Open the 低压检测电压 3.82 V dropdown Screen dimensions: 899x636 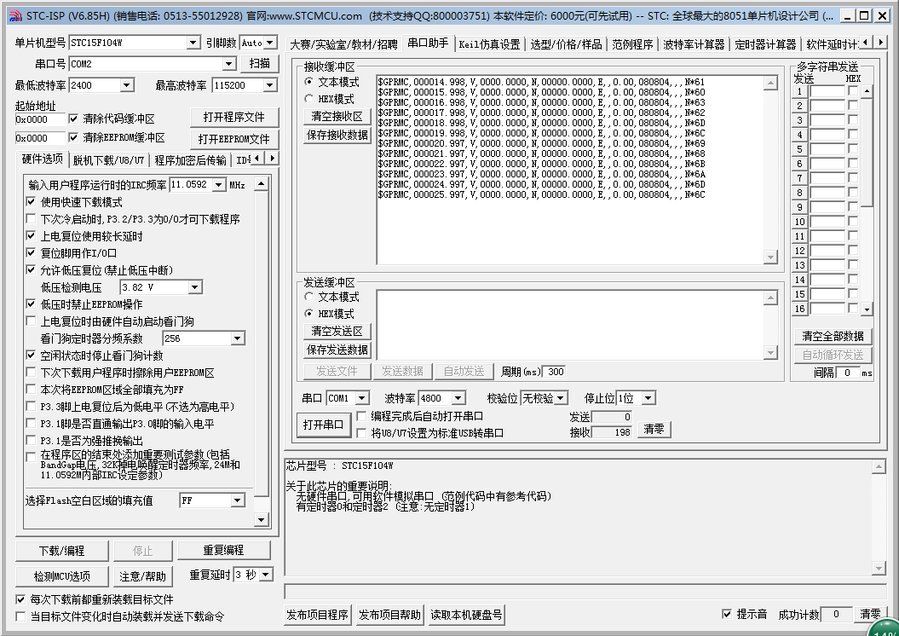[193, 287]
